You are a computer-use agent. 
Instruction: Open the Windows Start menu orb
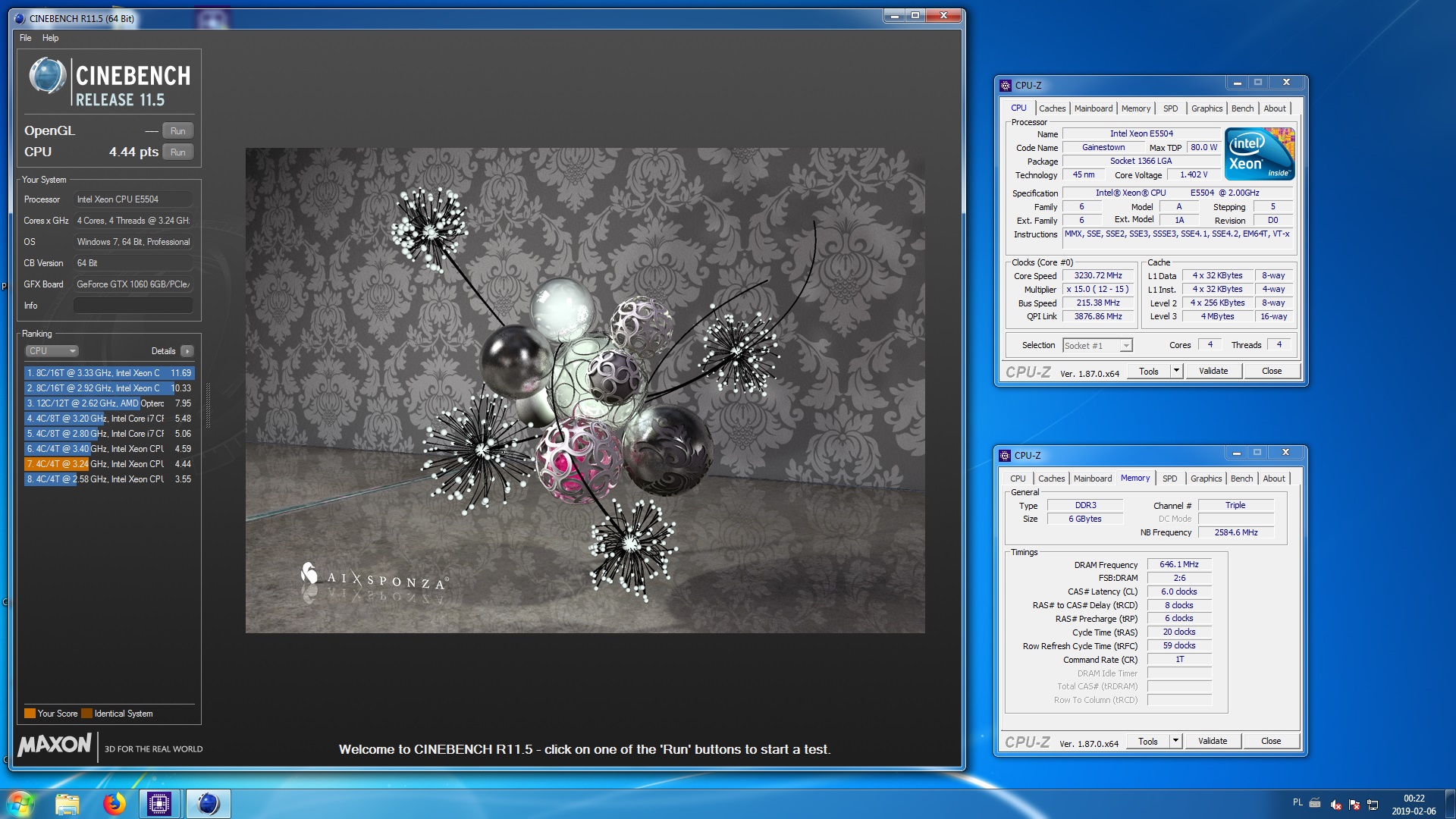pyautogui.click(x=20, y=804)
